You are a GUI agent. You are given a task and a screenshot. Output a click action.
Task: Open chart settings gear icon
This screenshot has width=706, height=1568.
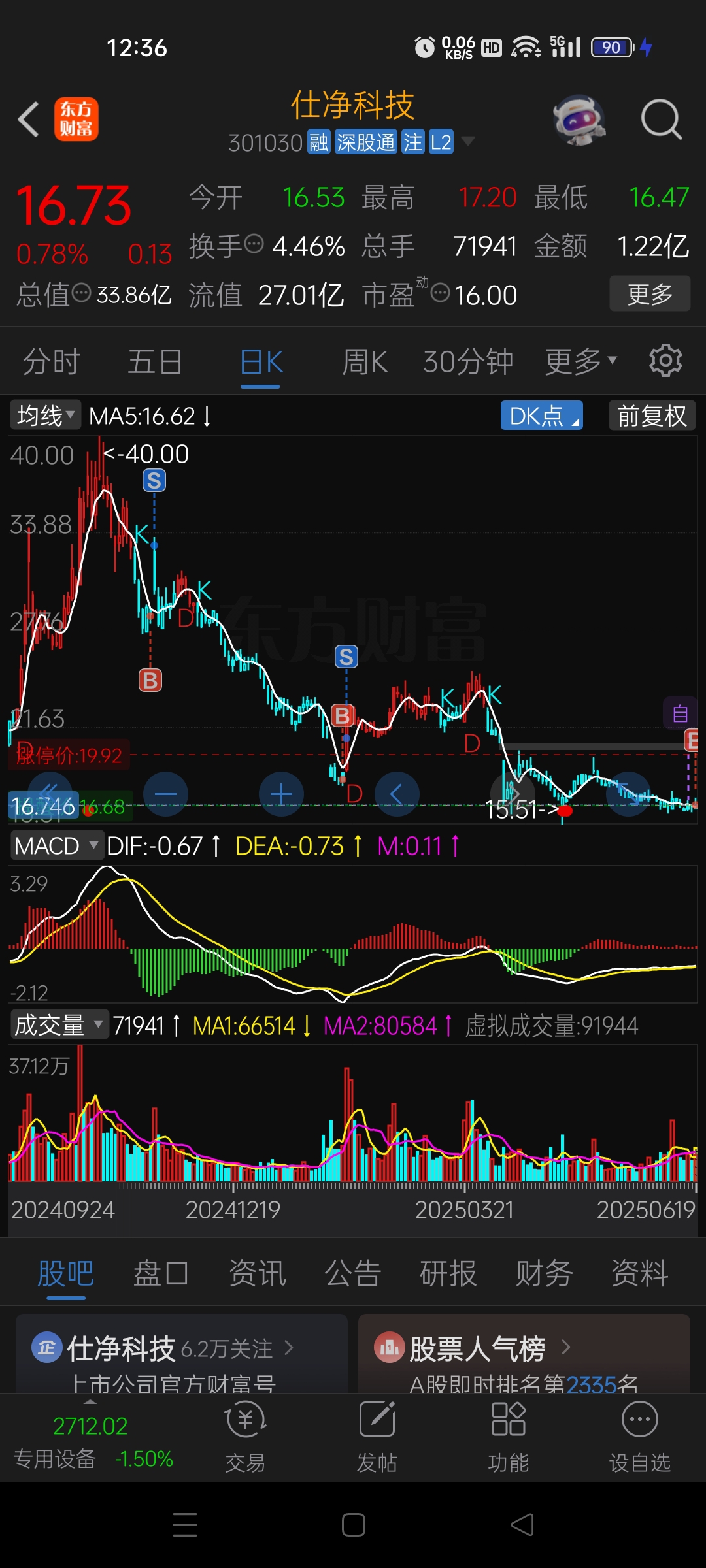665,361
